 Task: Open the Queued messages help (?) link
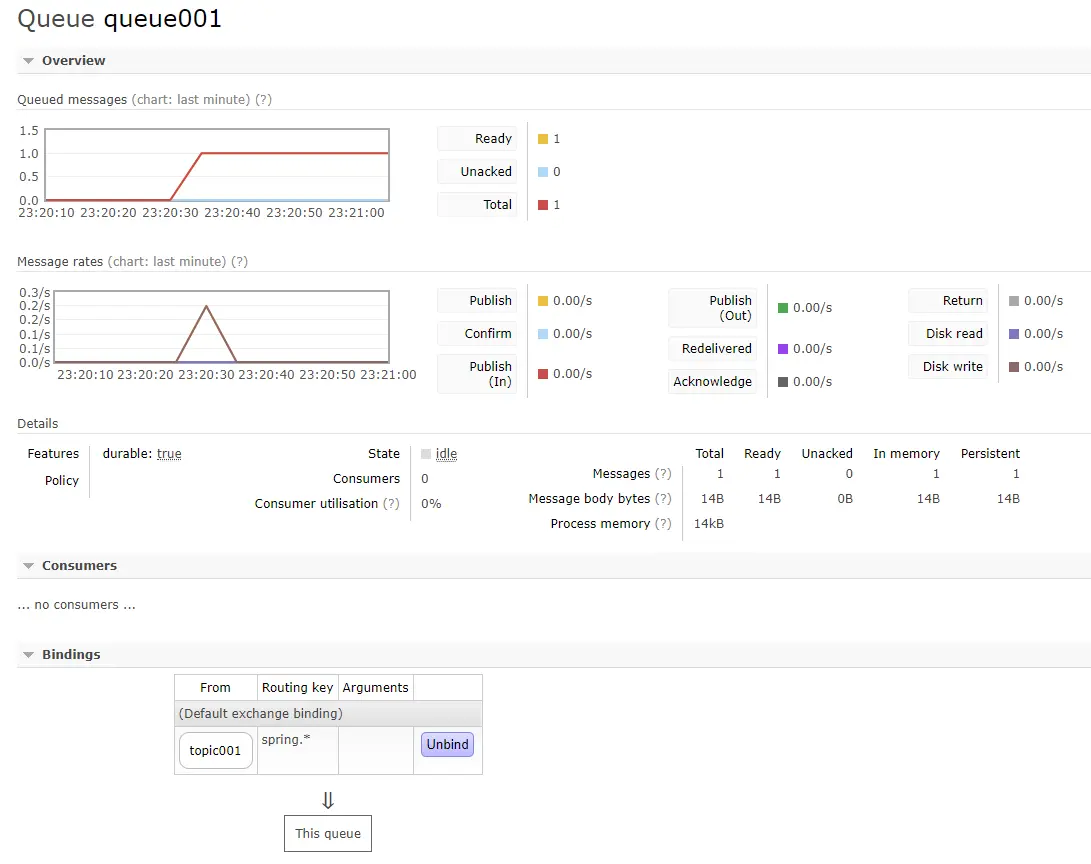click(263, 99)
